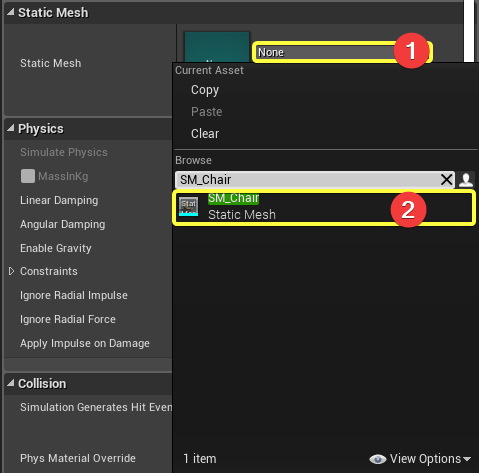Click the SM_Chair static mesh thumbnail icon
This screenshot has height=473, width=479.
point(188,207)
